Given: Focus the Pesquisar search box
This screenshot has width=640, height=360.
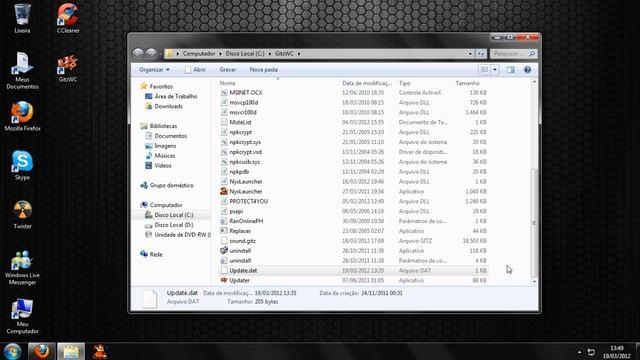Looking at the screenshot, I should 513,54.
